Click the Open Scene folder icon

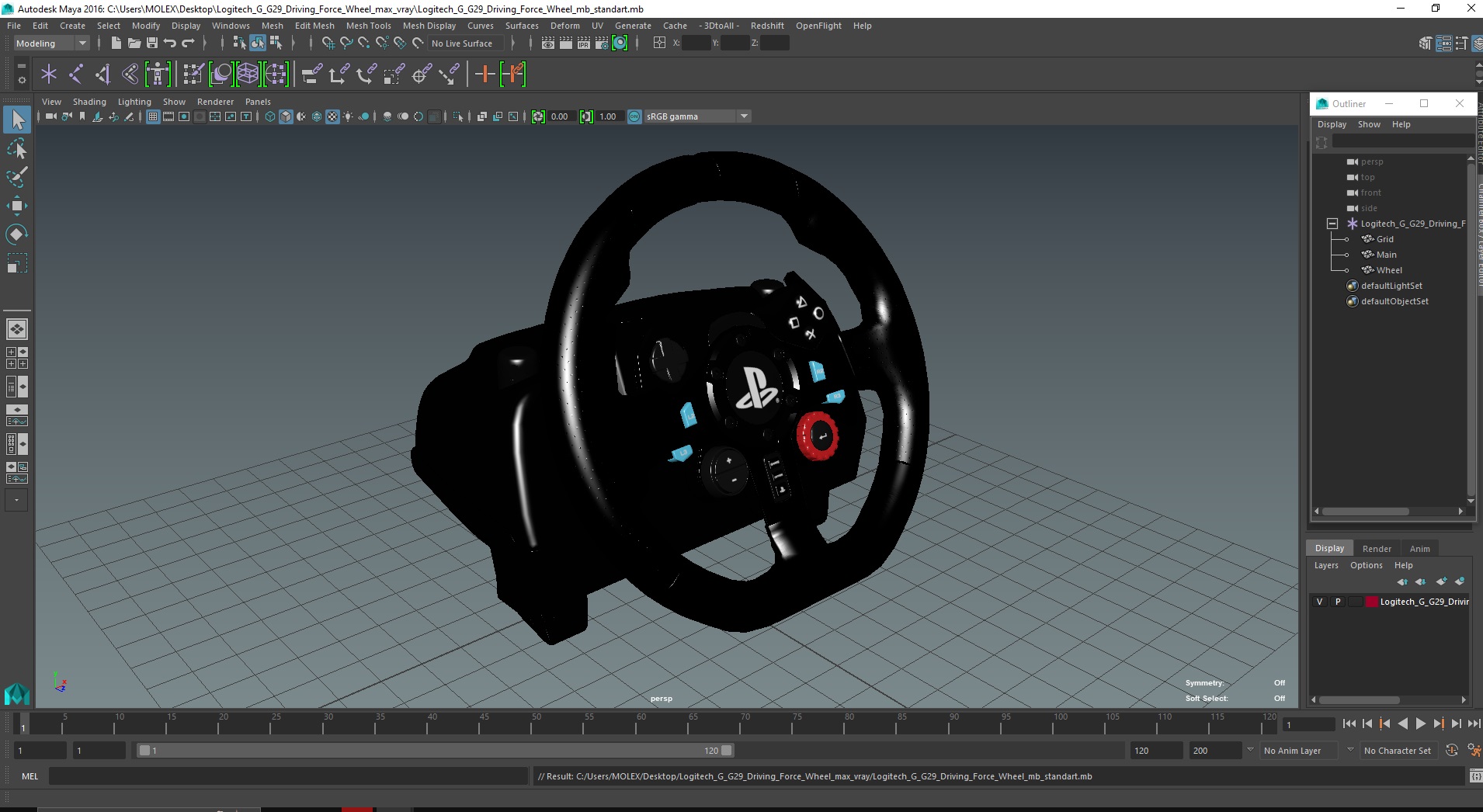click(x=134, y=43)
